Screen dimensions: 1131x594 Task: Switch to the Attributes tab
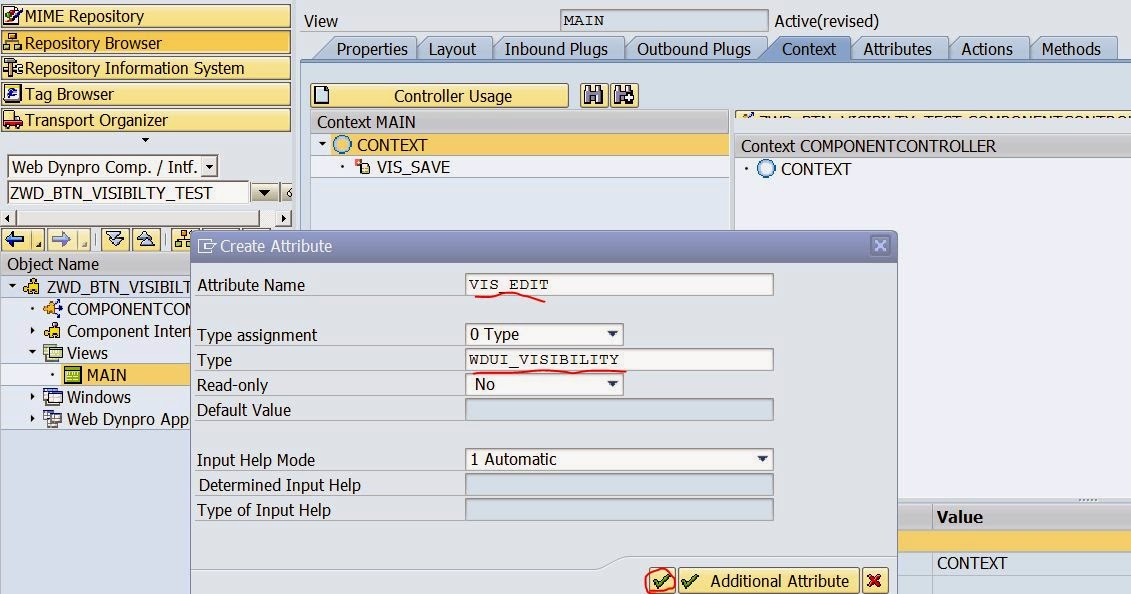(898, 48)
